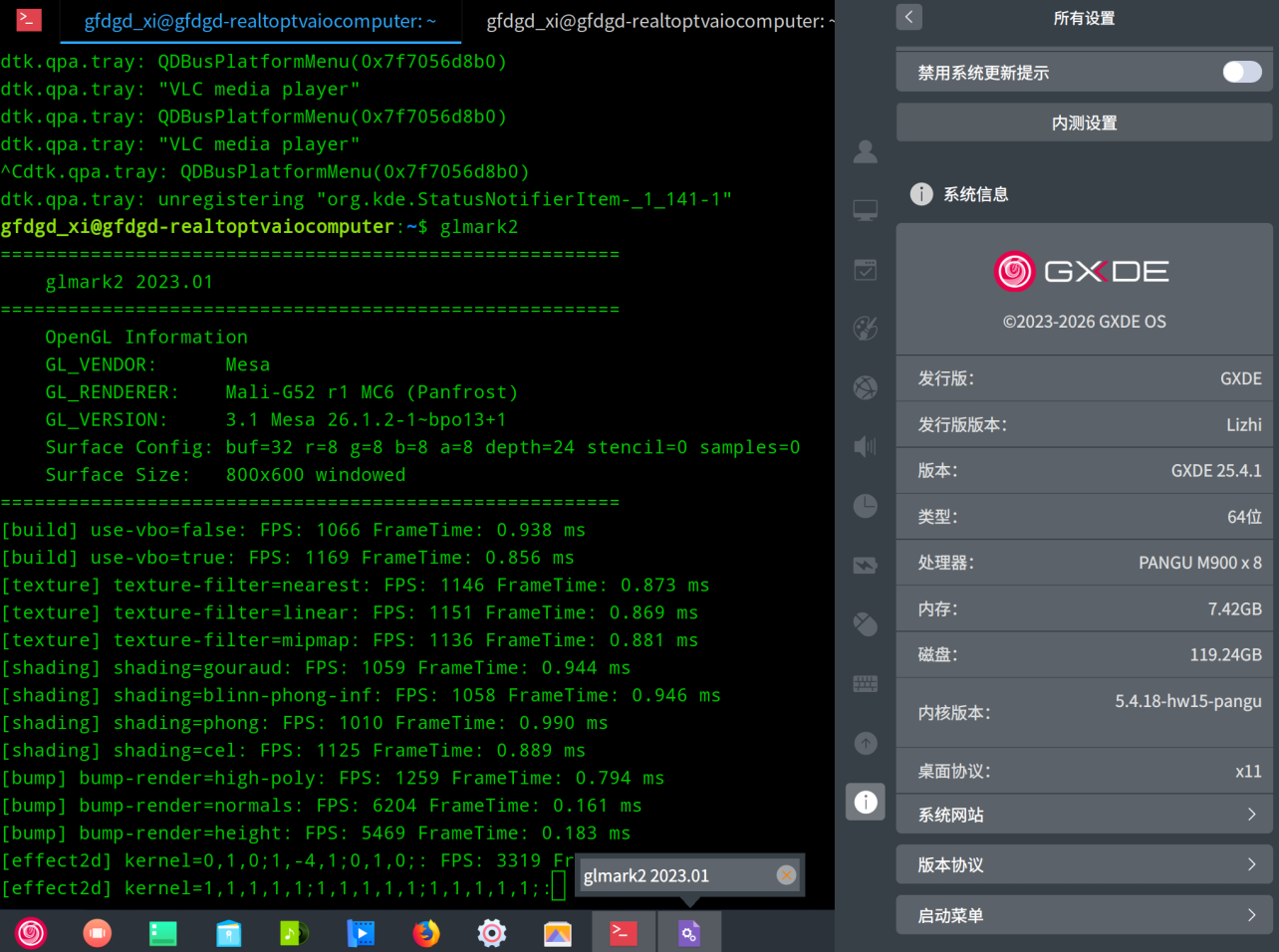The height and width of the screenshot is (952, 1279).
Task: Open the settings gear in the taskbar
Action: tap(492, 933)
